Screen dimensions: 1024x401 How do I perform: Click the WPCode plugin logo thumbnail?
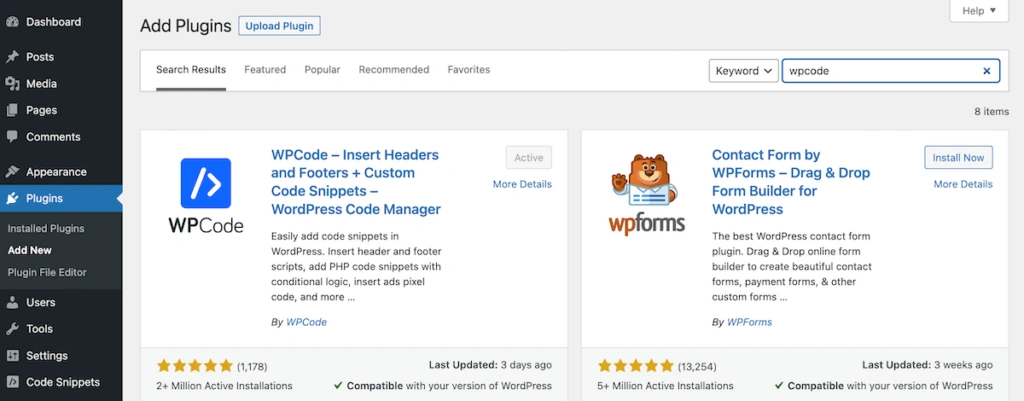(205, 196)
